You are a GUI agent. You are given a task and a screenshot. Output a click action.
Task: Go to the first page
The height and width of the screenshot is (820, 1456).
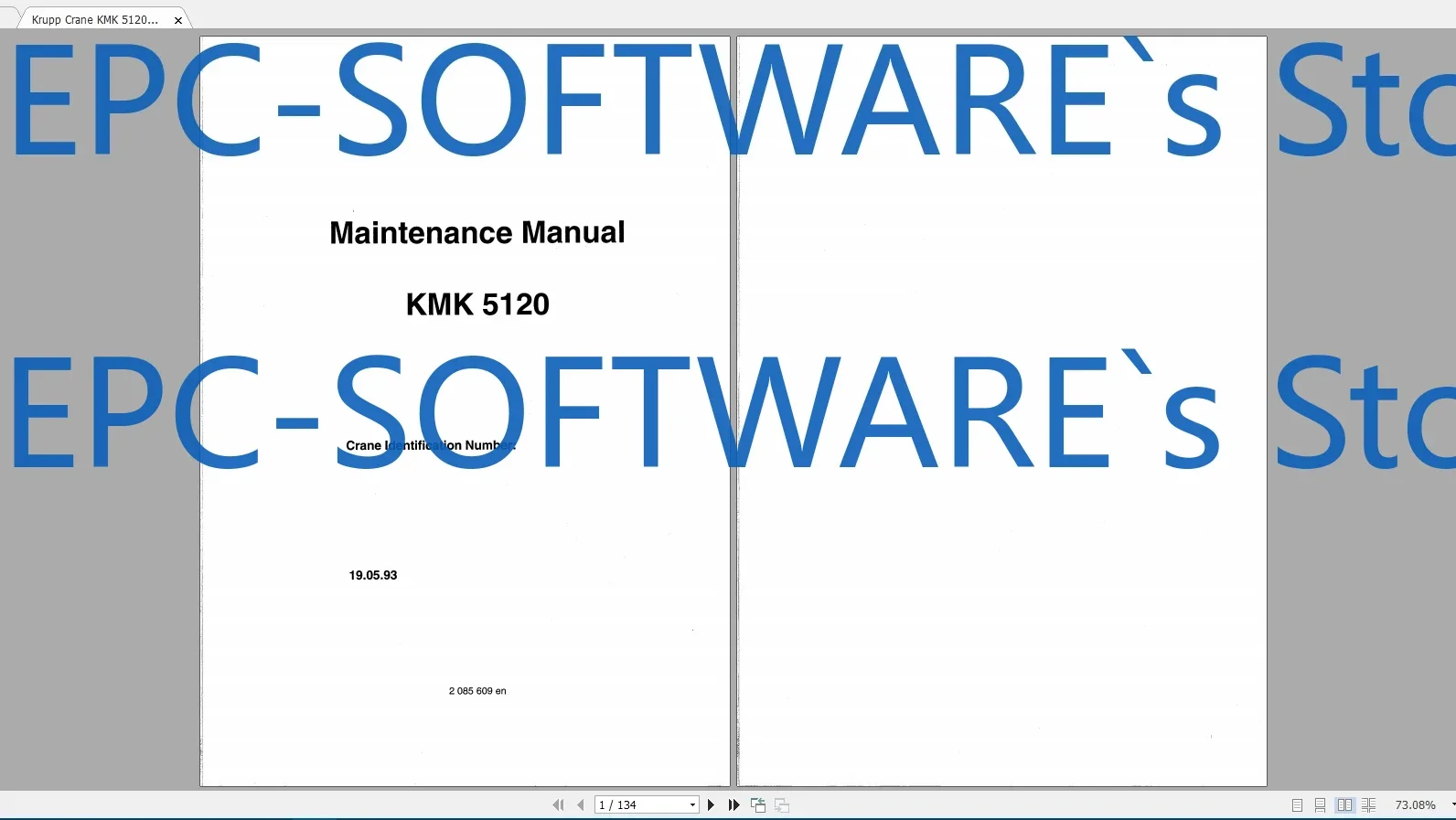click(x=558, y=805)
